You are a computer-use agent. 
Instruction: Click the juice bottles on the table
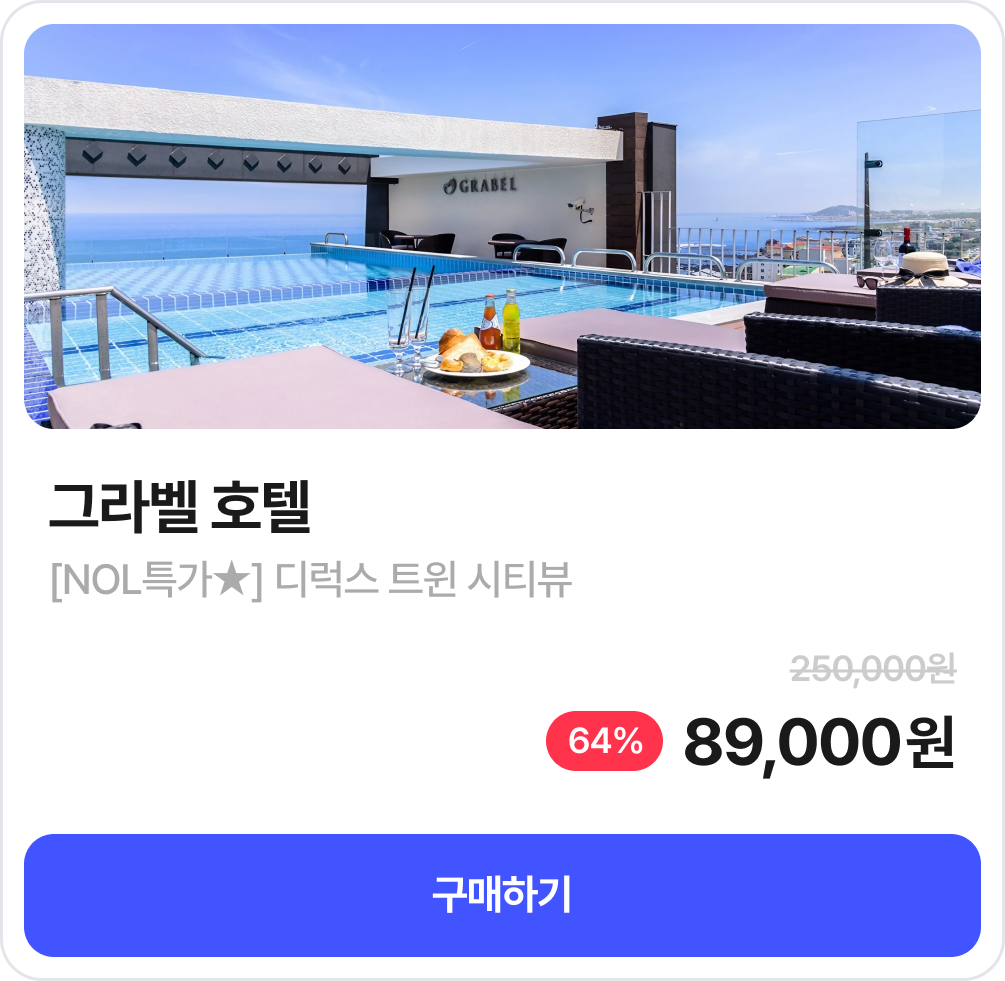tap(501, 320)
